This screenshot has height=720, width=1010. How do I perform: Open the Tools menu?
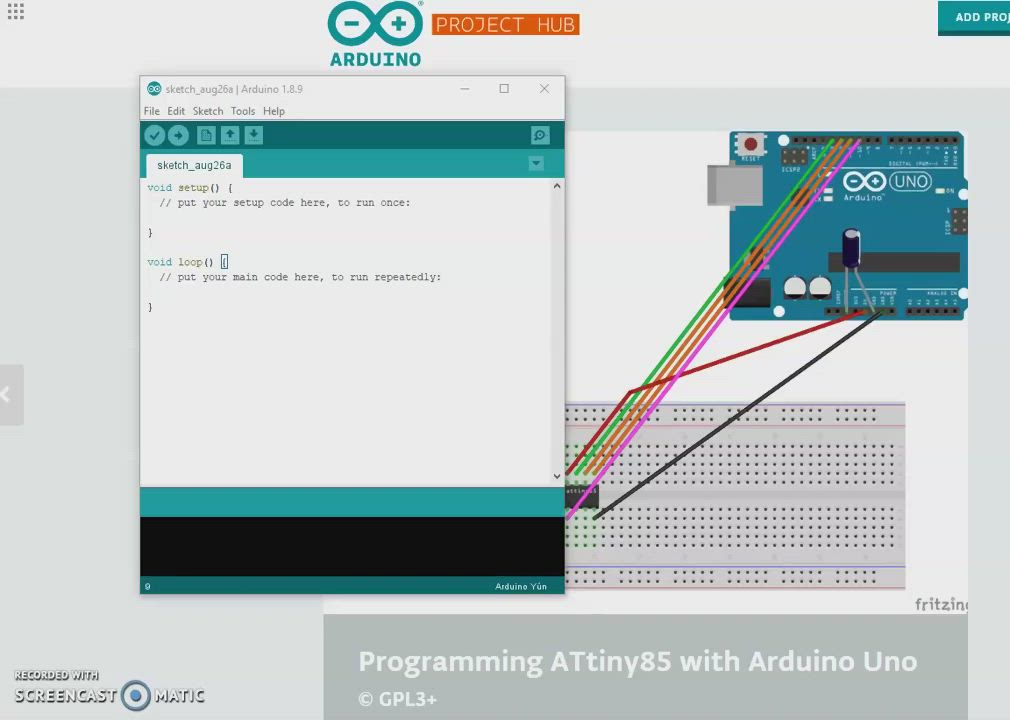[x=243, y=111]
